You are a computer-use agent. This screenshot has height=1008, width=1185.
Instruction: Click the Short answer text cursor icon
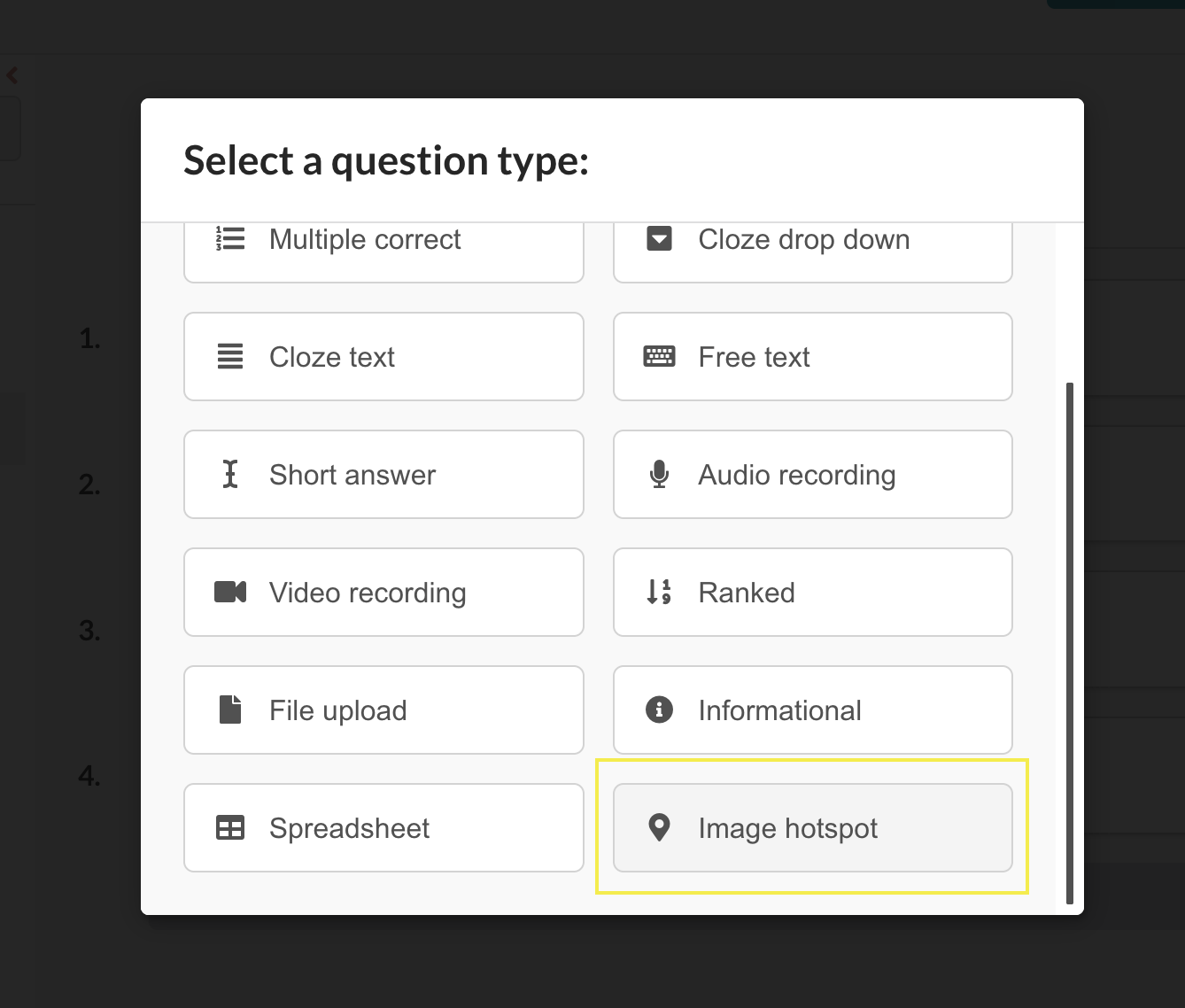pyautogui.click(x=230, y=475)
